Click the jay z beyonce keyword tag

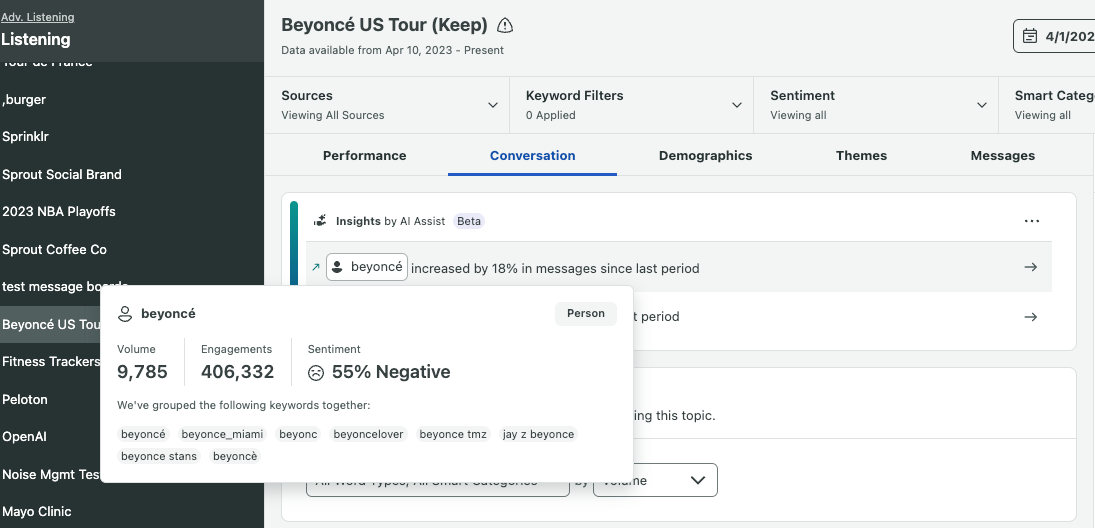(x=538, y=434)
